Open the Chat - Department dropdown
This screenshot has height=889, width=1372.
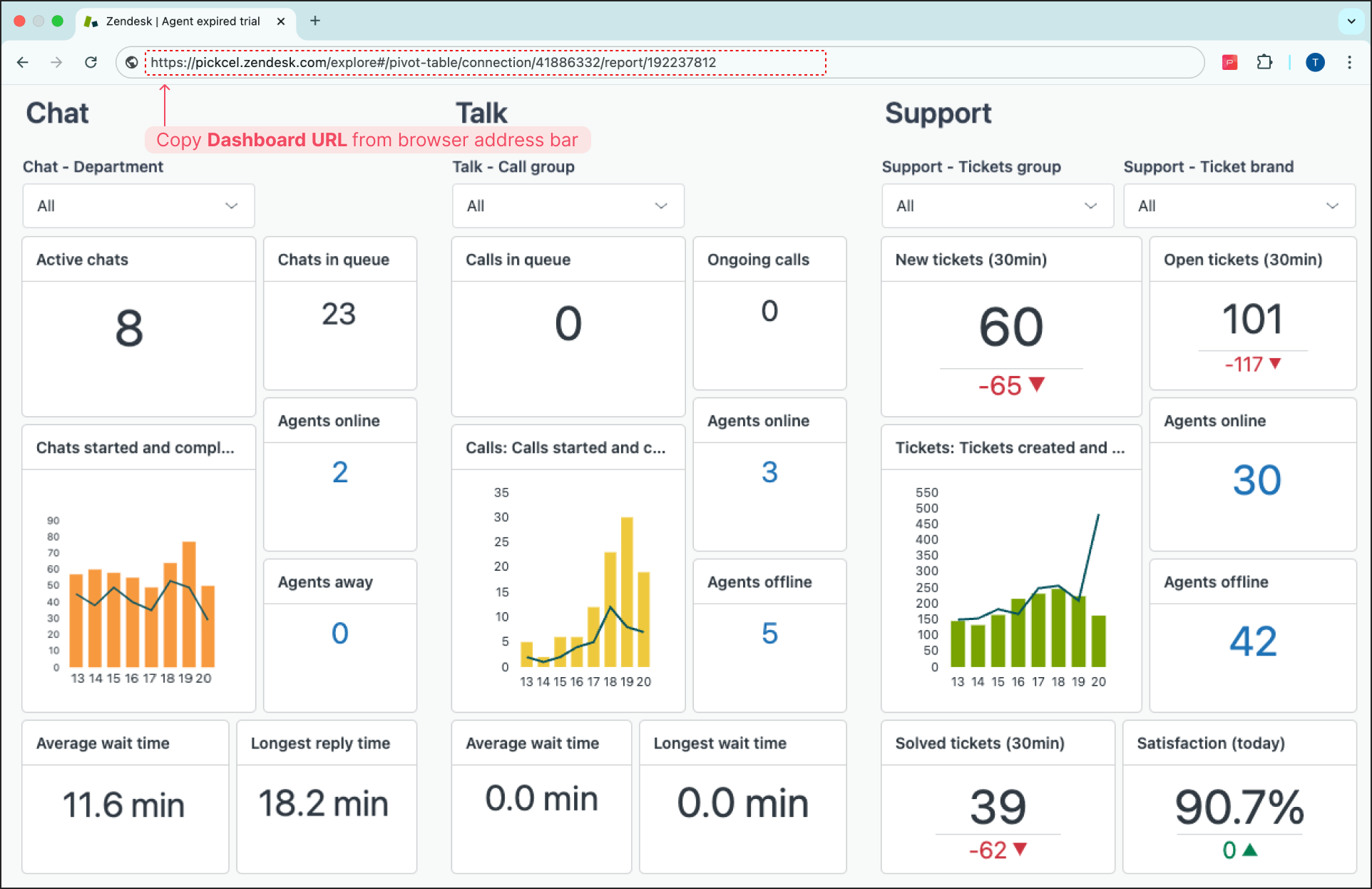138,206
